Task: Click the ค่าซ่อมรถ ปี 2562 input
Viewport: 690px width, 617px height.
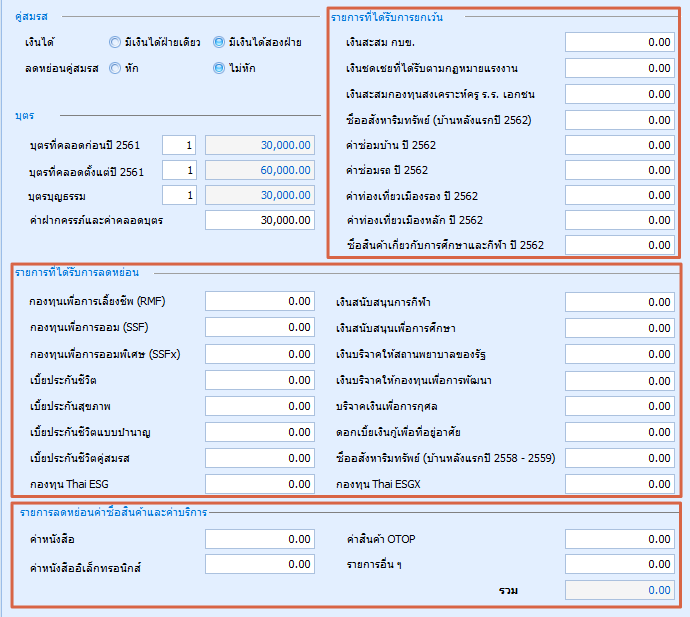Action: (620, 170)
